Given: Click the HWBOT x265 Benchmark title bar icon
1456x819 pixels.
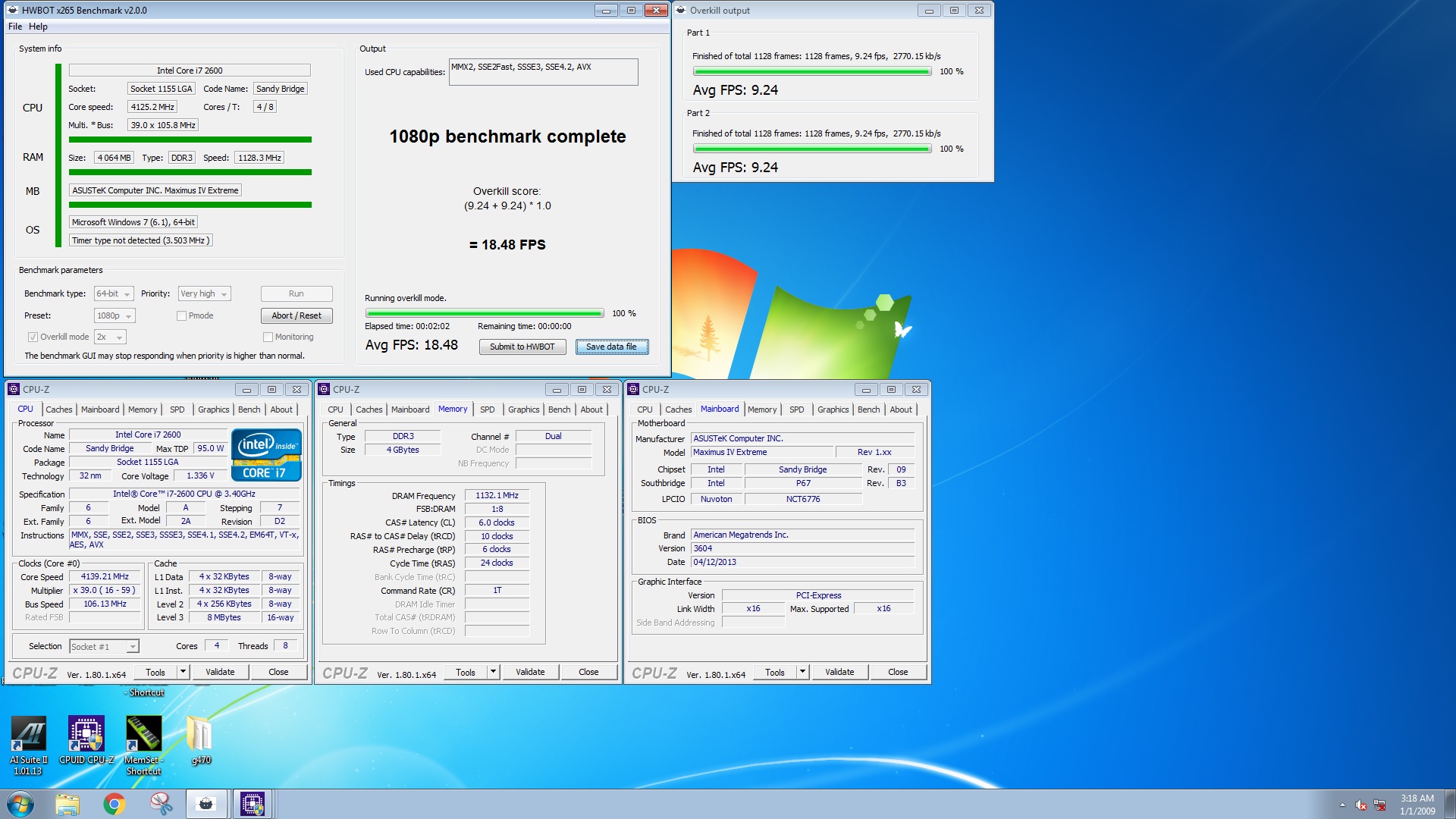Looking at the screenshot, I should click(13, 10).
